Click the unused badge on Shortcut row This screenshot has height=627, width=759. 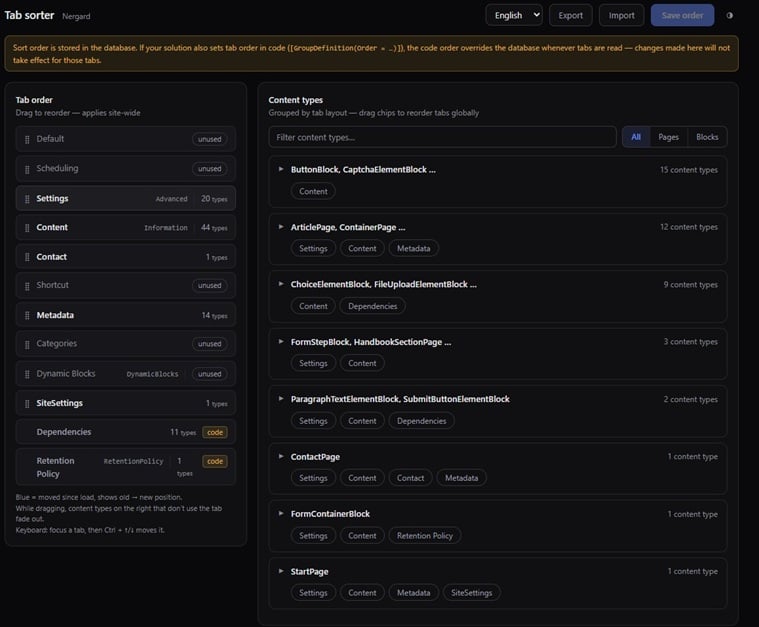pos(210,286)
